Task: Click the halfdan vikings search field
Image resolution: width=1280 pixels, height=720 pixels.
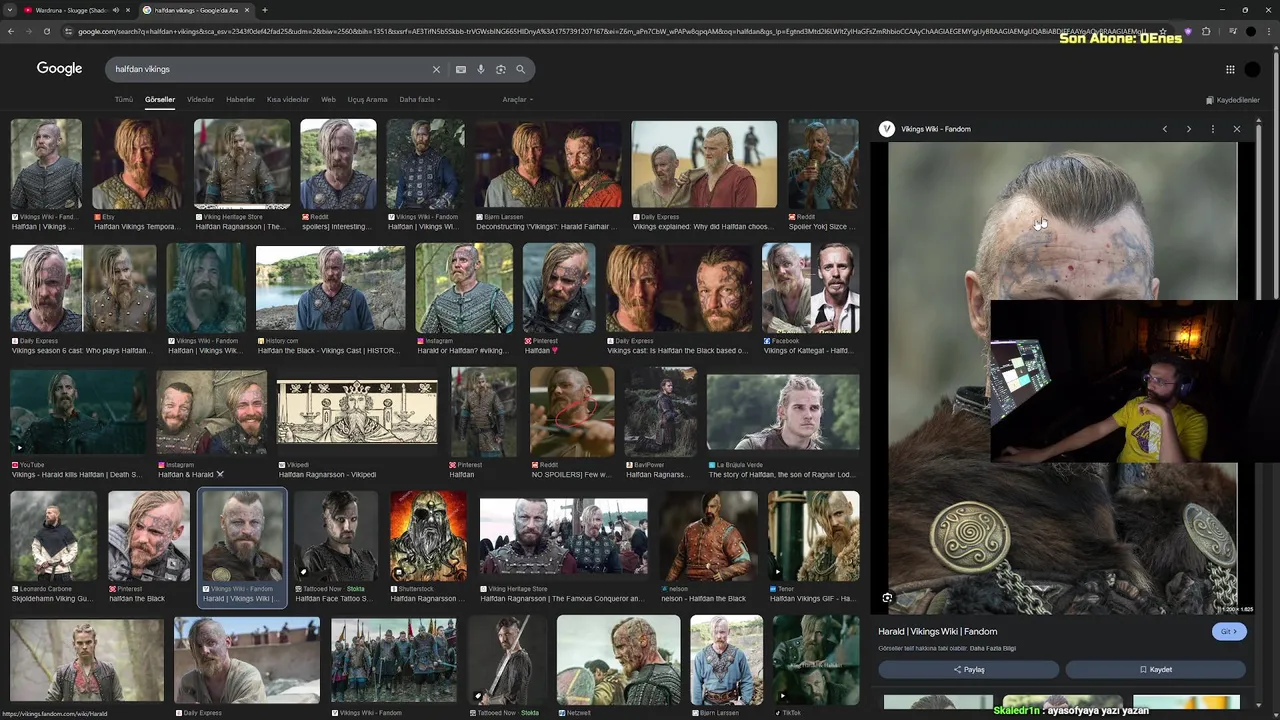Action: click(x=270, y=69)
